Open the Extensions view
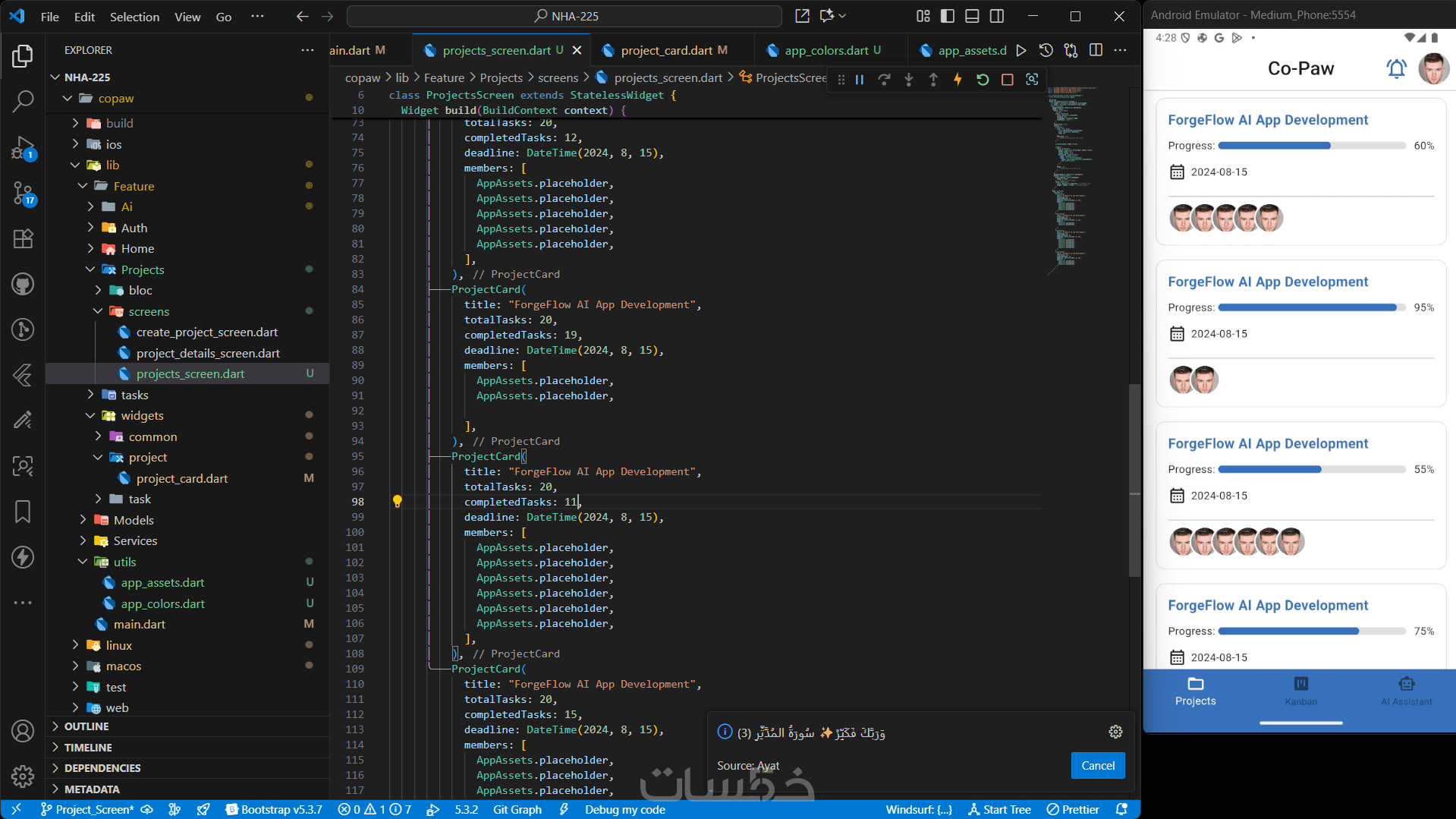This screenshot has width=1456, height=819. [x=23, y=238]
